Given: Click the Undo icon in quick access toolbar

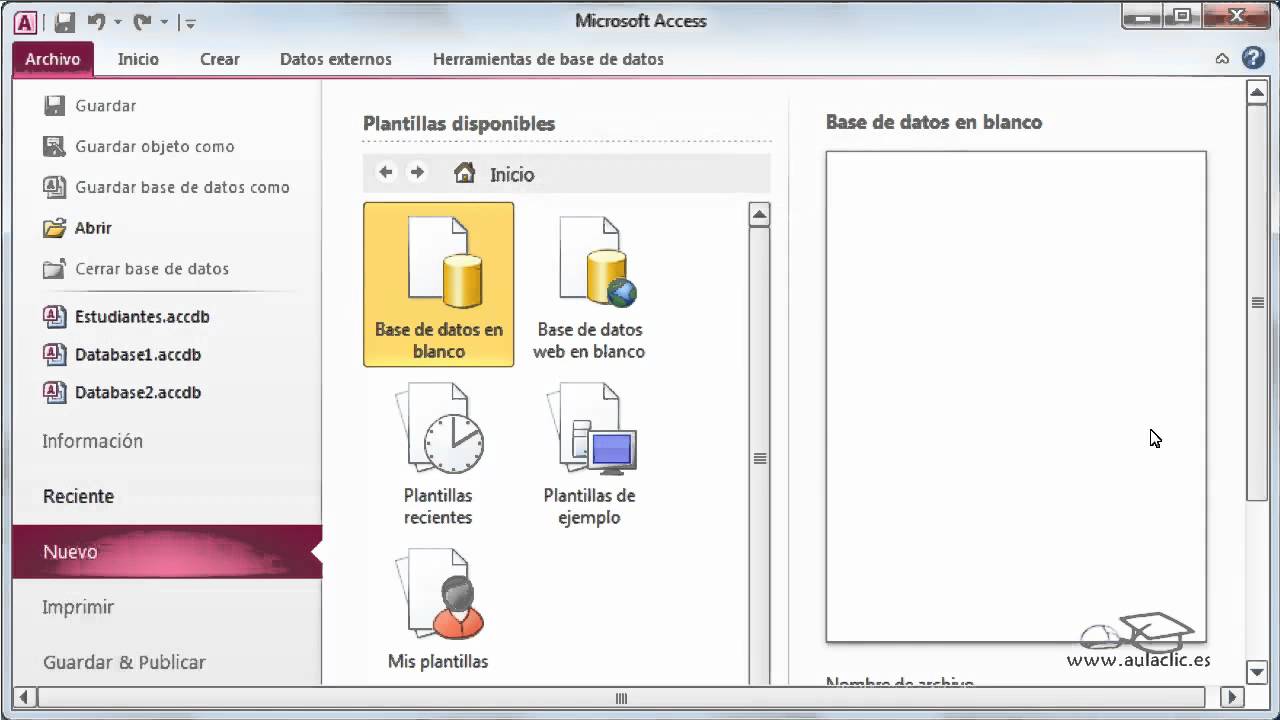Looking at the screenshot, I should click(x=96, y=21).
